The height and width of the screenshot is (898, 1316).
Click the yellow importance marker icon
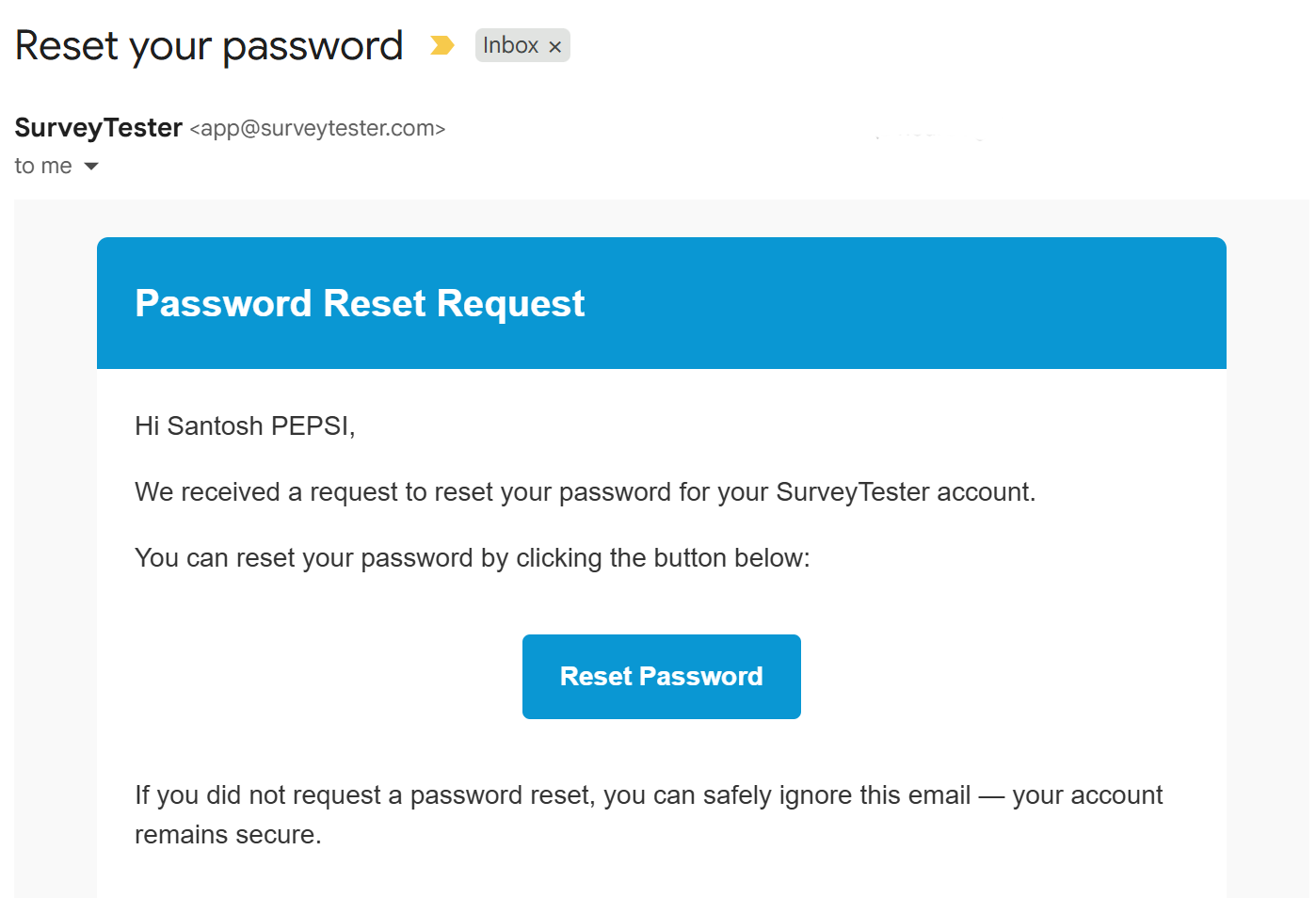[441, 45]
